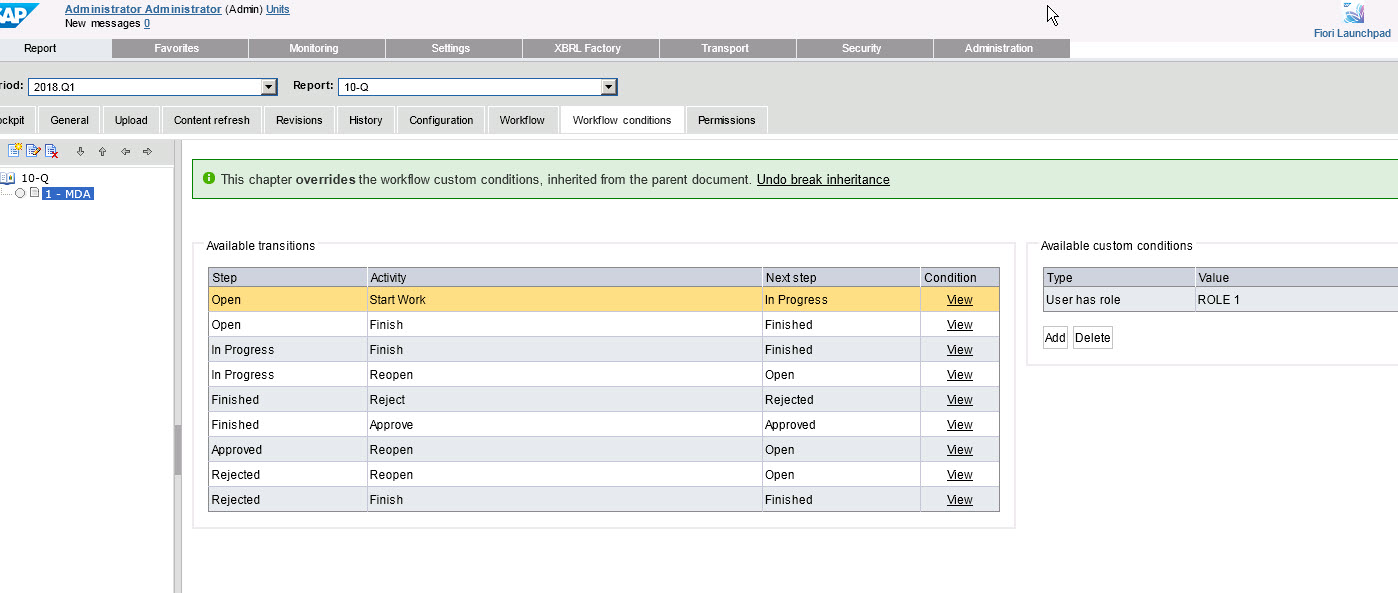Click Undo break inheritance link
This screenshot has height=593, width=1398.
click(x=823, y=180)
